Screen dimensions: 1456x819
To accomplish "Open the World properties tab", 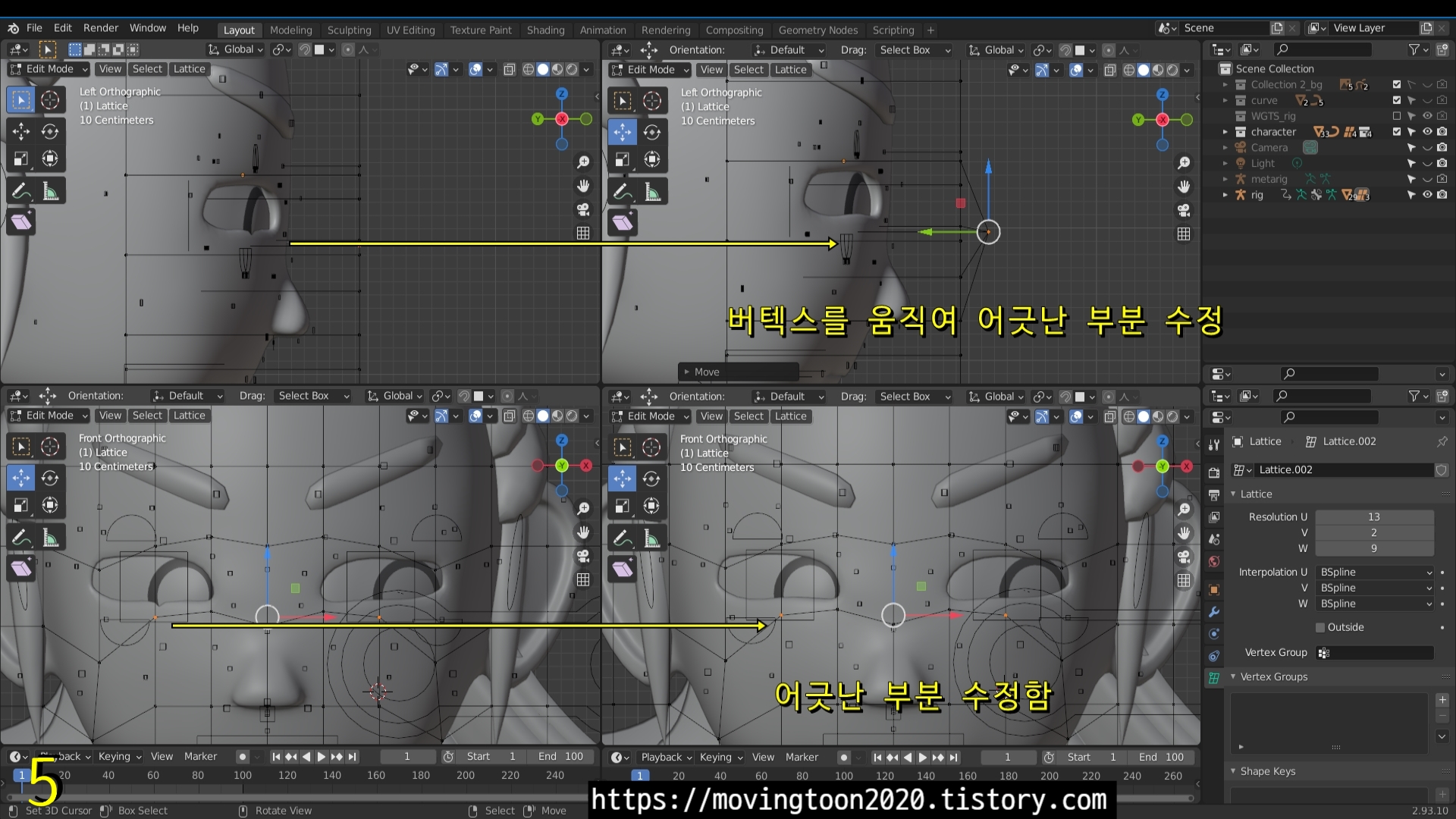I will [x=1214, y=561].
